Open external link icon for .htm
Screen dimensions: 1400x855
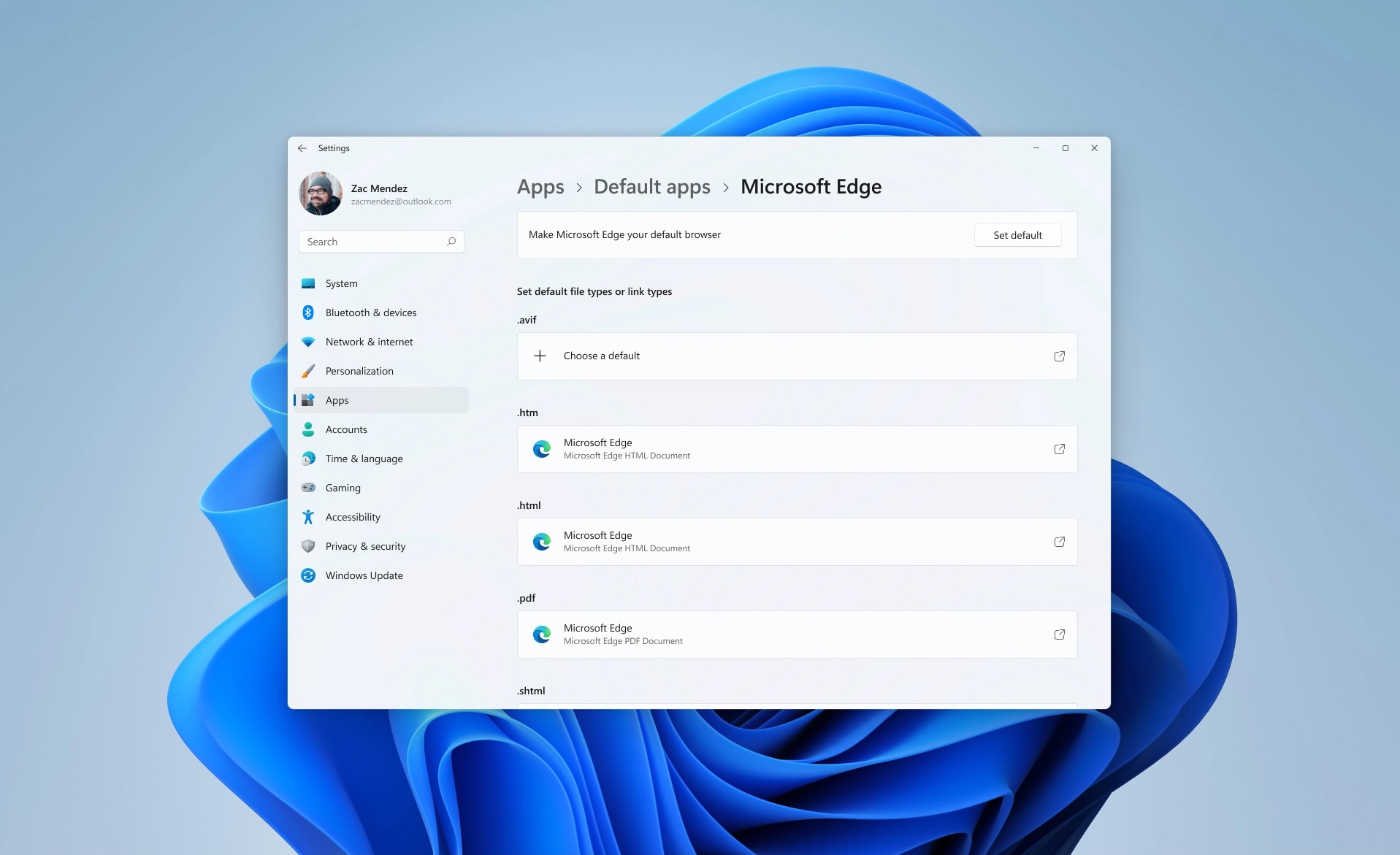pyautogui.click(x=1059, y=449)
